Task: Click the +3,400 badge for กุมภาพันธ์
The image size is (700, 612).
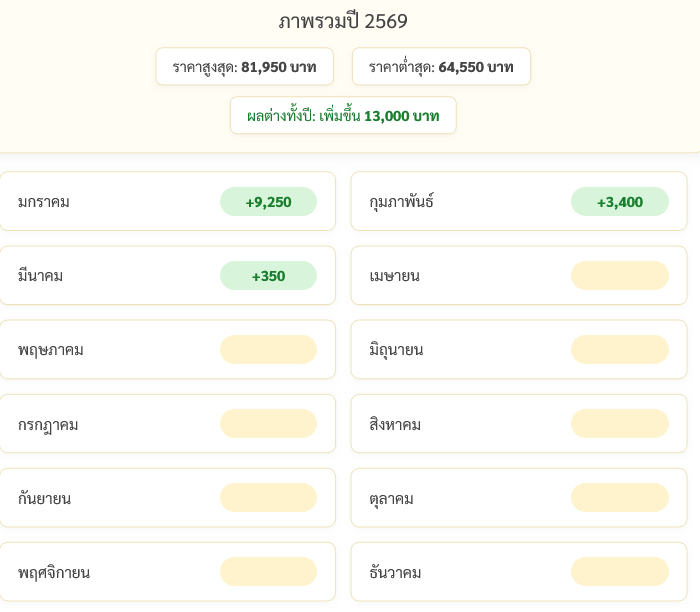Action: click(x=620, y=202)
